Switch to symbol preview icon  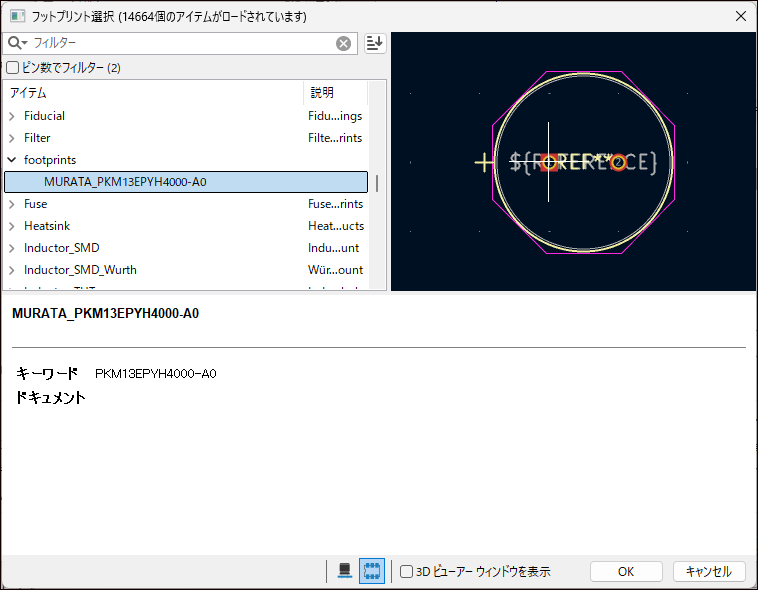click(345, 571)
